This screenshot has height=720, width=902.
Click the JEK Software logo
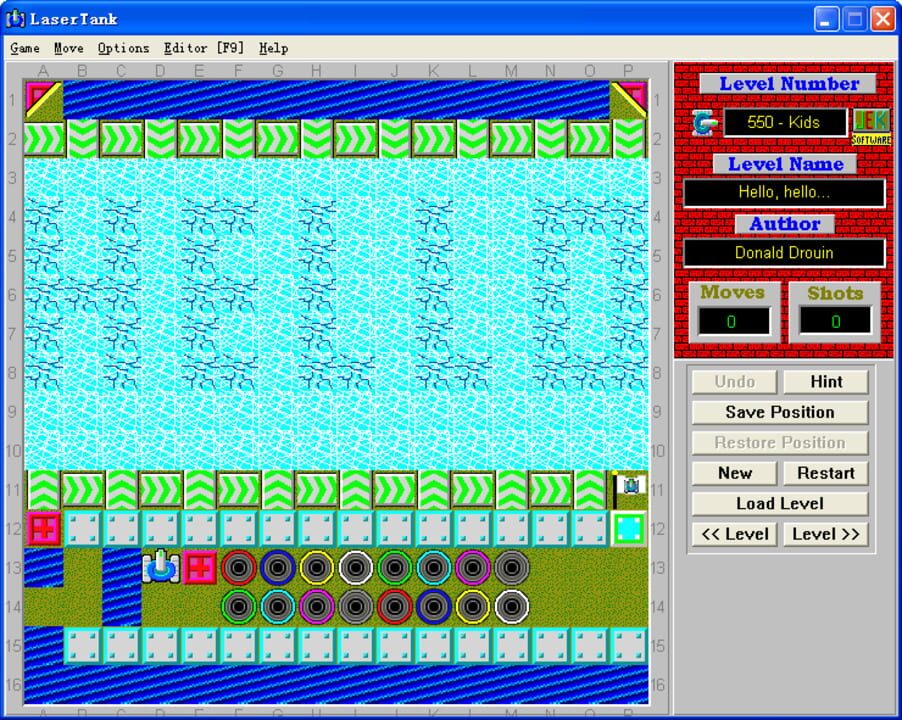click(x=870, y=125)
